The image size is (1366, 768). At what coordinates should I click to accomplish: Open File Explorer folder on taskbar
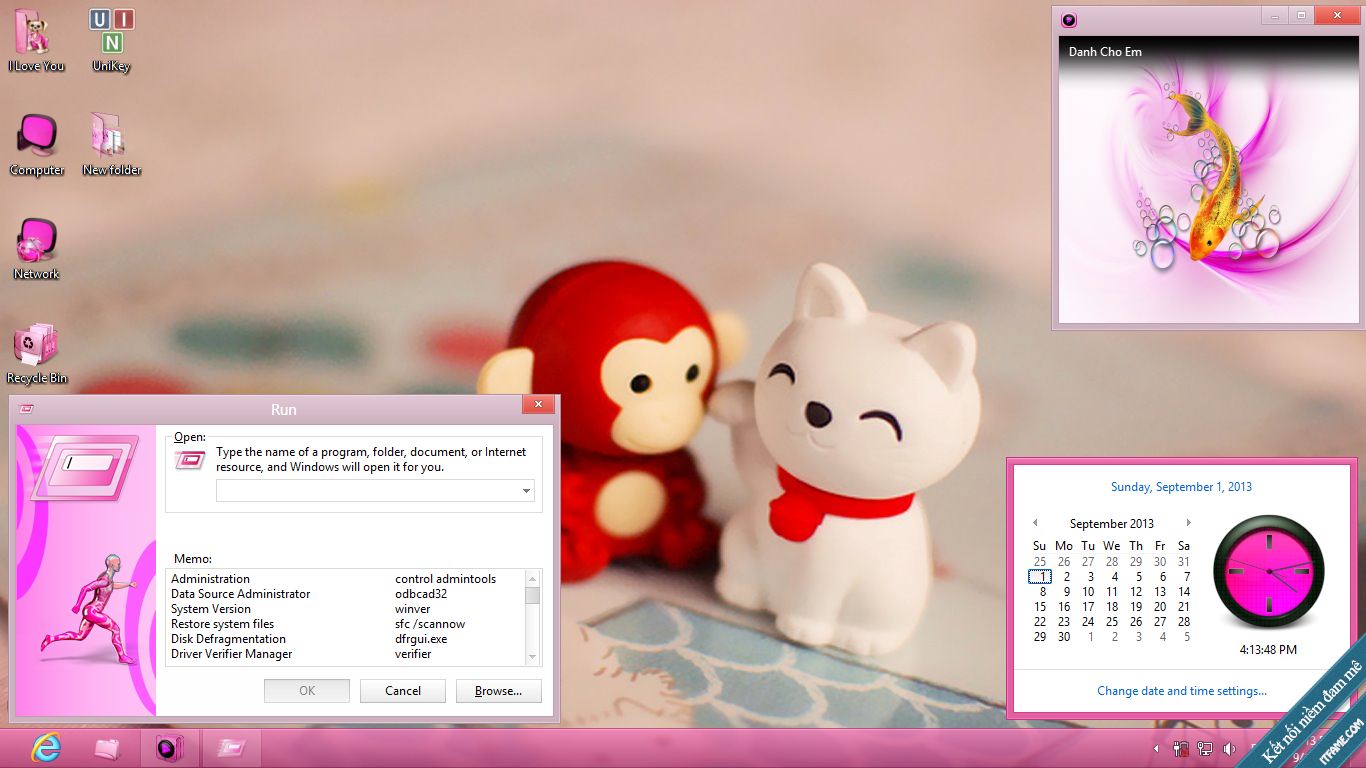107,748
